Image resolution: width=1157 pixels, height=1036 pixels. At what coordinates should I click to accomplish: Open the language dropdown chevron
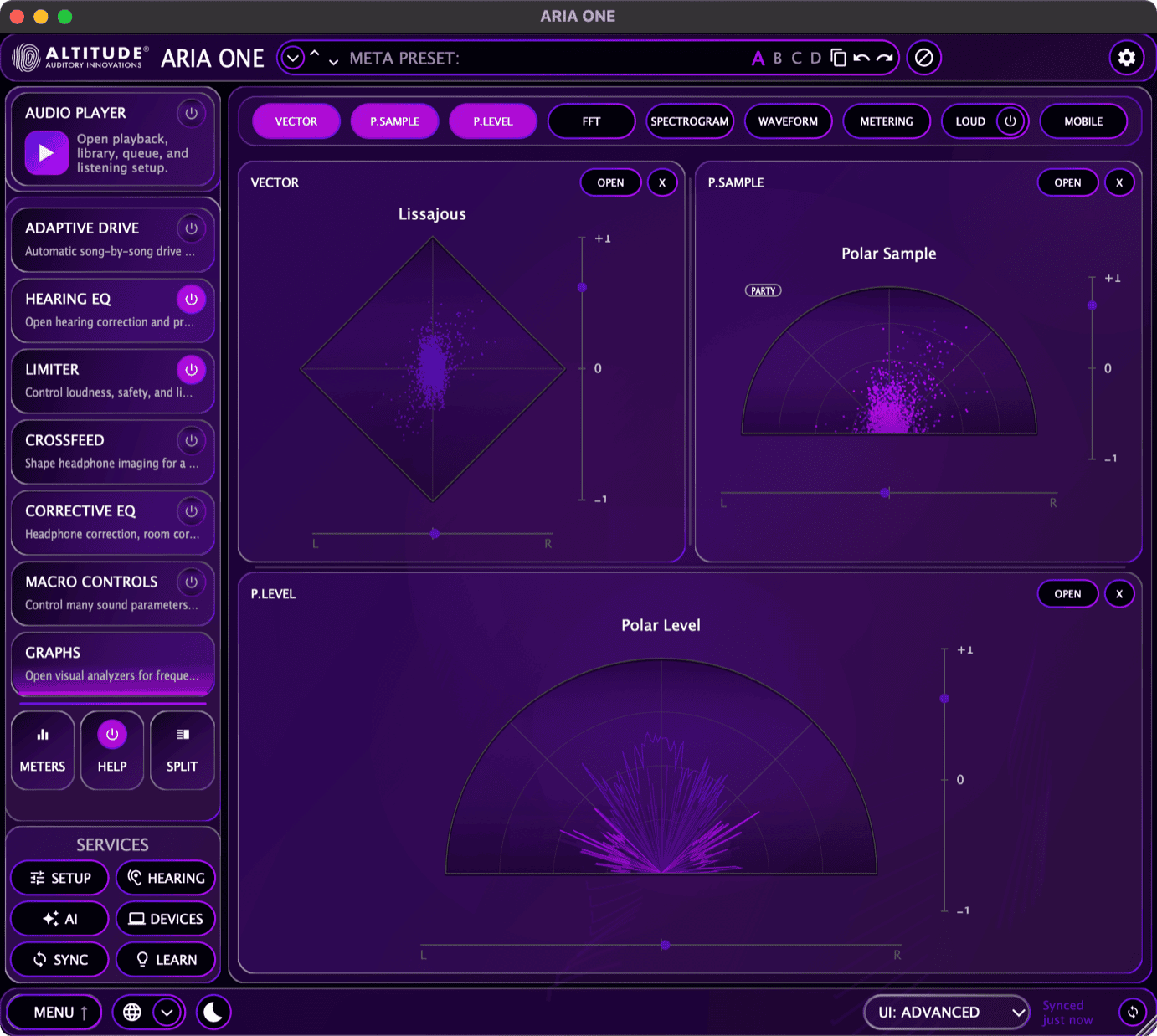(167, 1013)
